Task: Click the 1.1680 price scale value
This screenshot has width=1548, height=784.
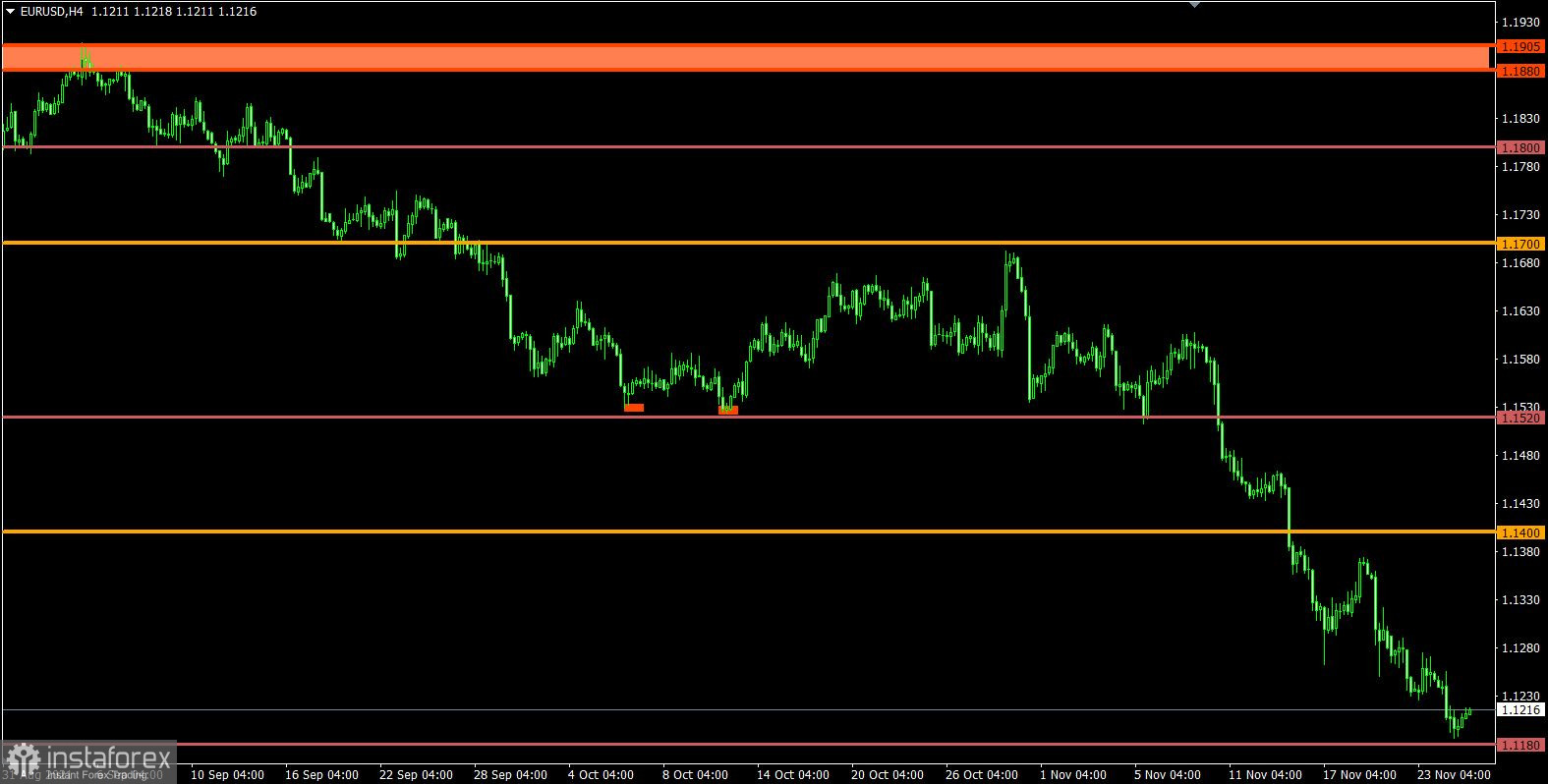Action: [x=1521, y=262]
